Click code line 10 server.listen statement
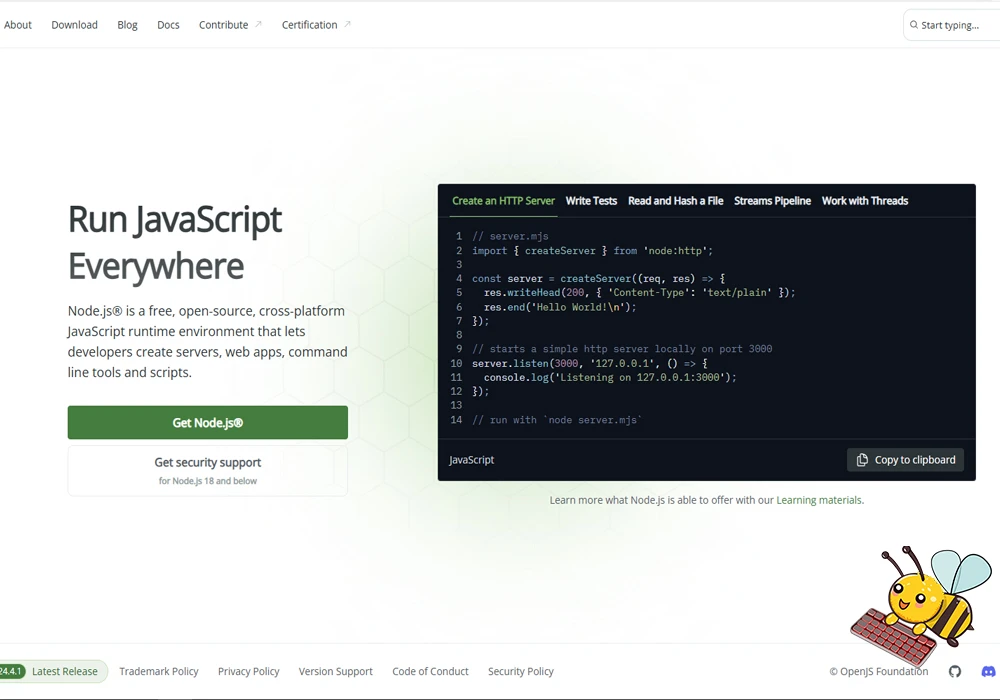The width and height of the screenshot is (1000, 700). coord(590,363)
